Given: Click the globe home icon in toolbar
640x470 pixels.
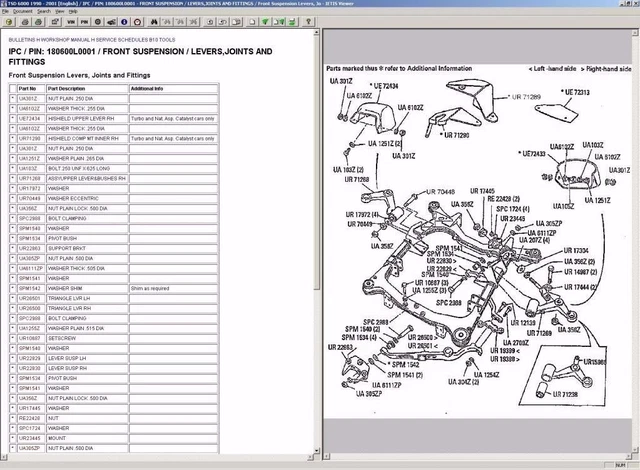Looking at the screenshot, I should tap(9, 22).
